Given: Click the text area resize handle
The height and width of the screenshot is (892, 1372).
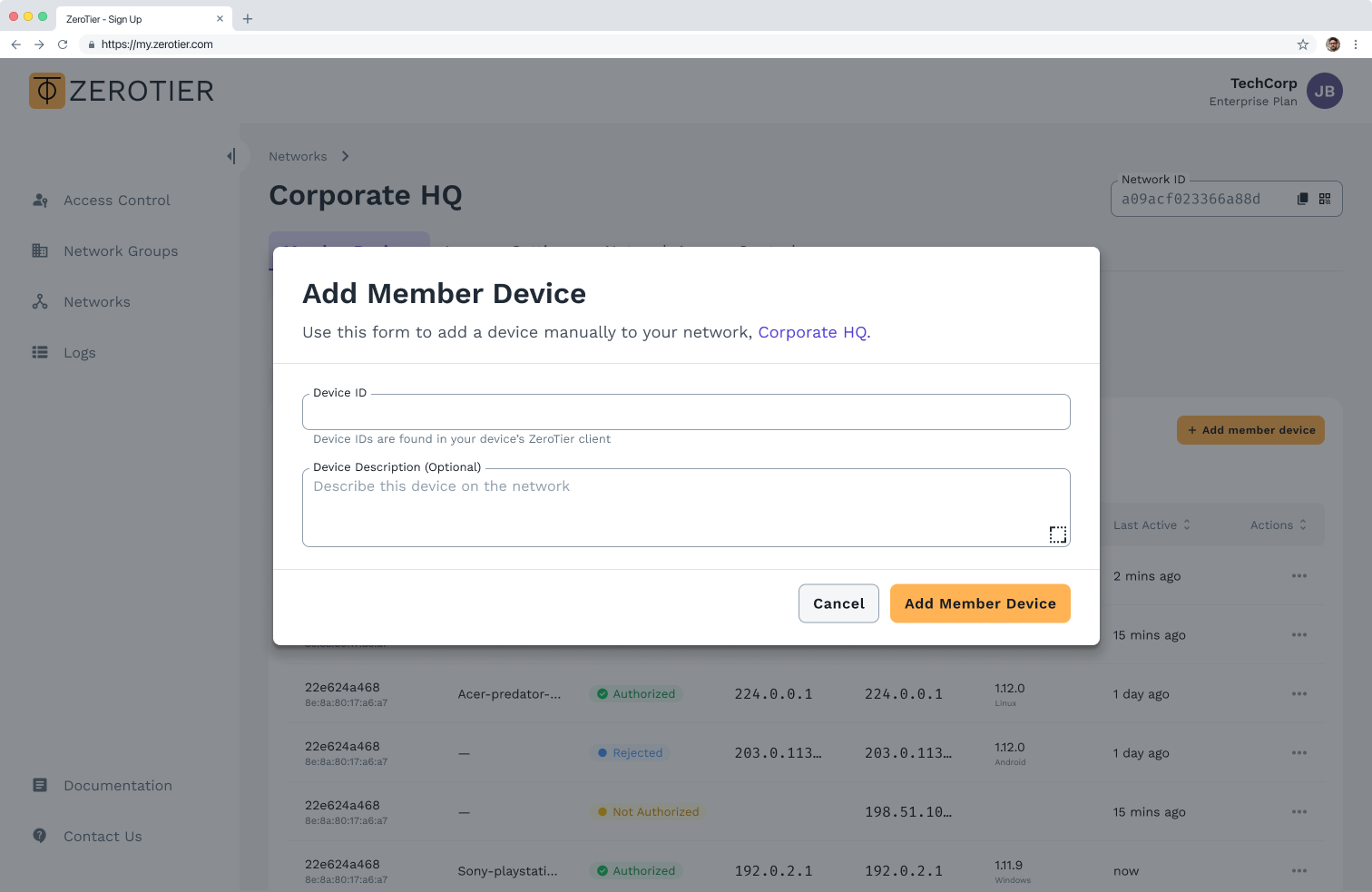Looking at the screenshot, I should click(x=1058, y=534).
